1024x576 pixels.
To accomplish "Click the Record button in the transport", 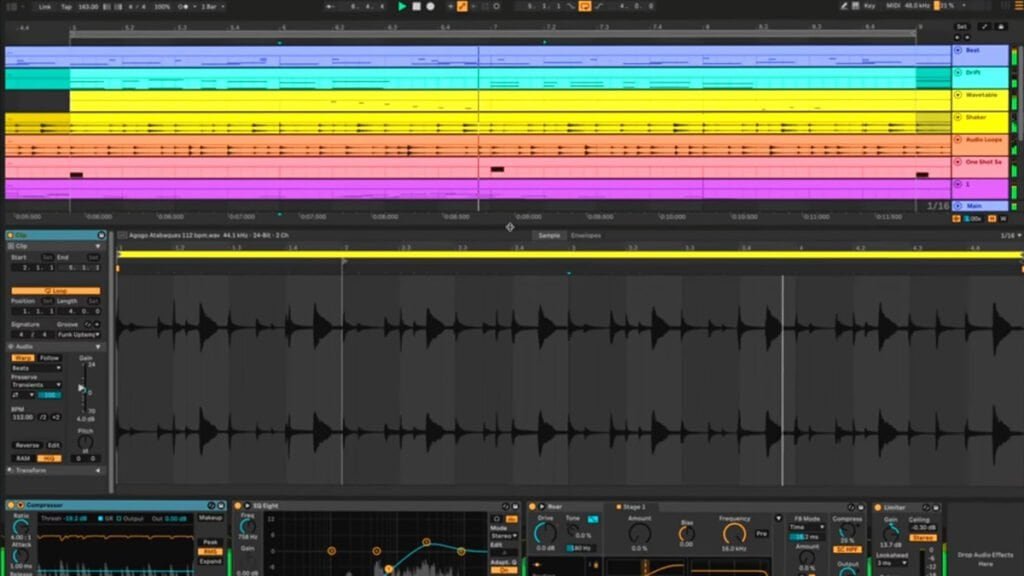I will point(430,7).
